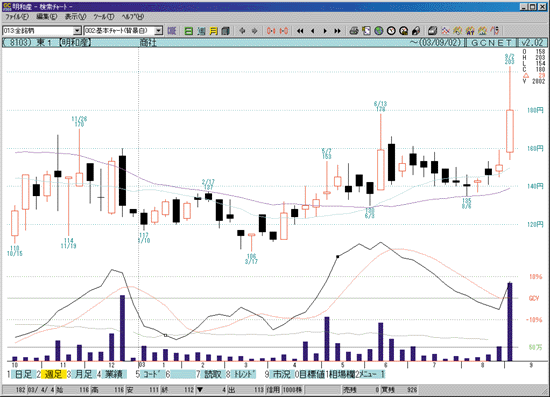Click the 9/2 203 high price label
This screenshot has height=397, width=550.
509,59
